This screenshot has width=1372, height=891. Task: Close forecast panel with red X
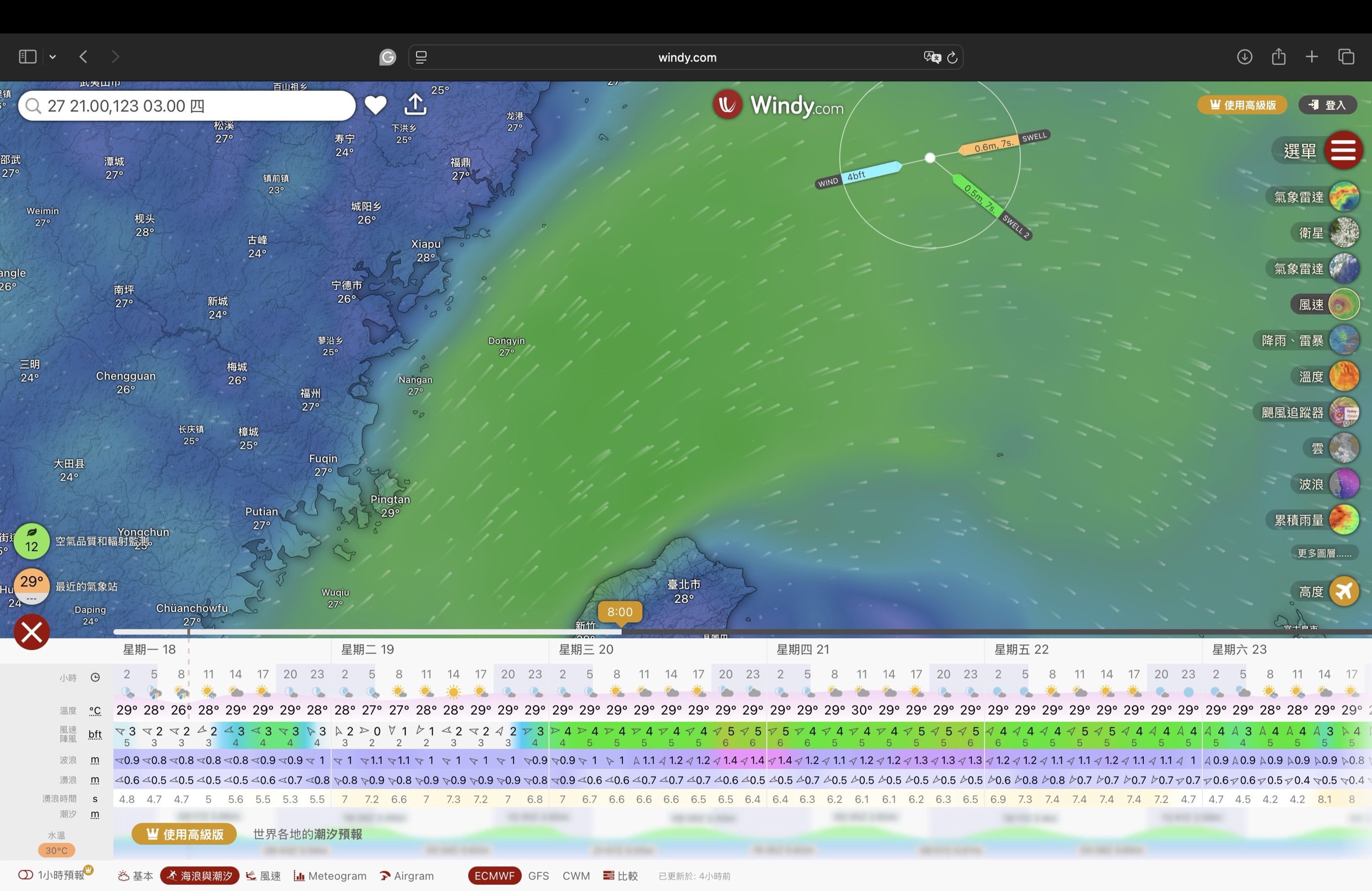[x=32, y=632]
